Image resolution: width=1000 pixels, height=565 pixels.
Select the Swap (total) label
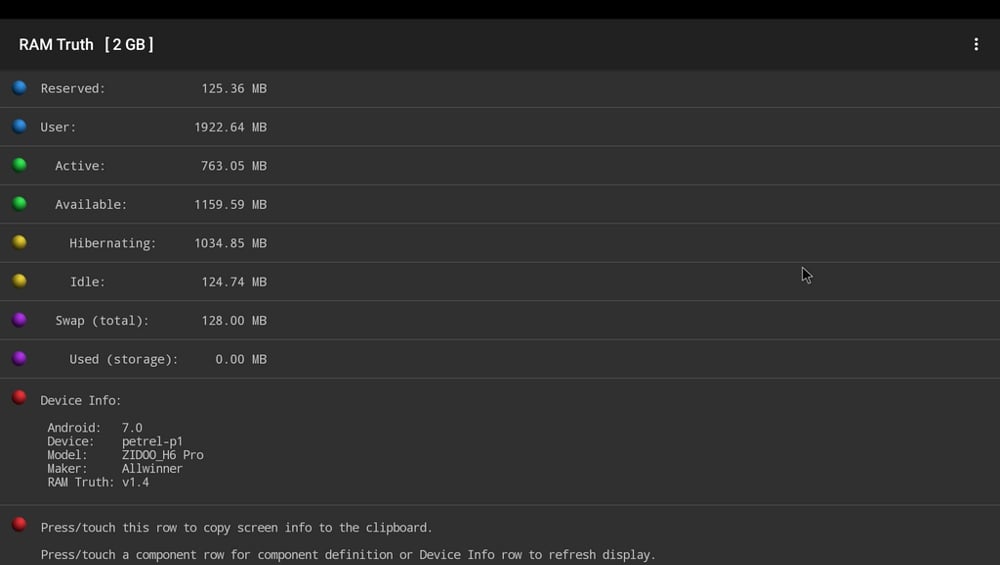coord(102,321)
